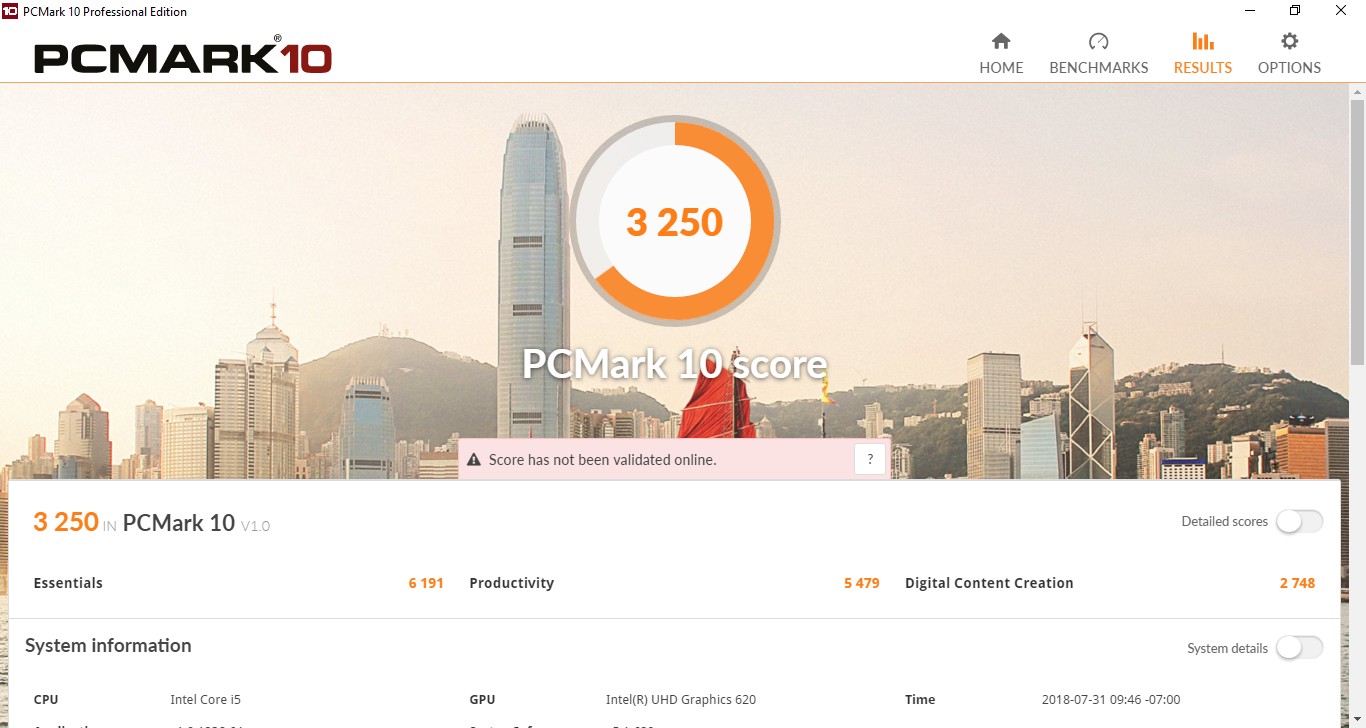
Task: Open the OPTIONS gear icon
Action: (1290, 41)
